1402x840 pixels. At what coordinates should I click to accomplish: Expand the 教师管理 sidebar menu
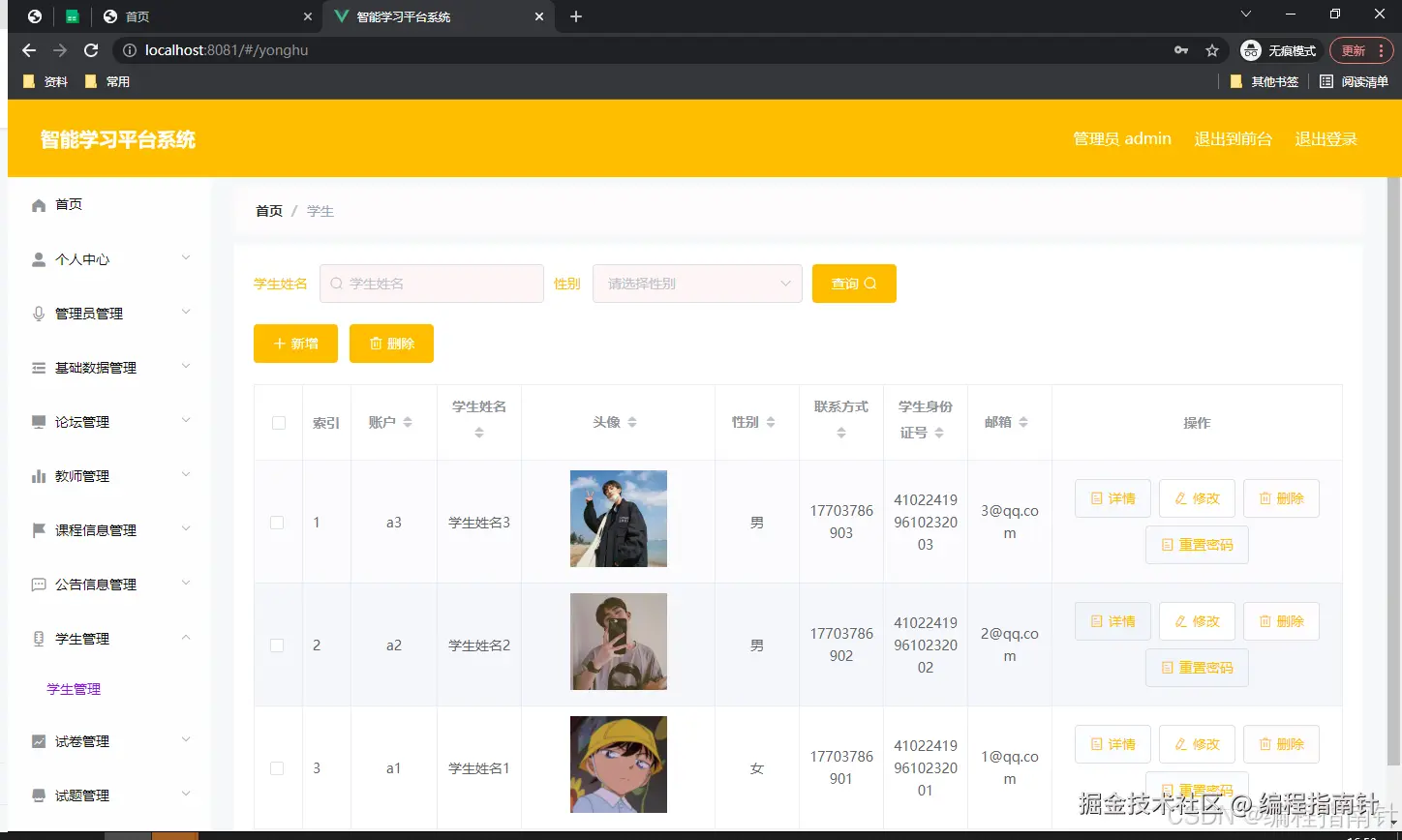186,474
